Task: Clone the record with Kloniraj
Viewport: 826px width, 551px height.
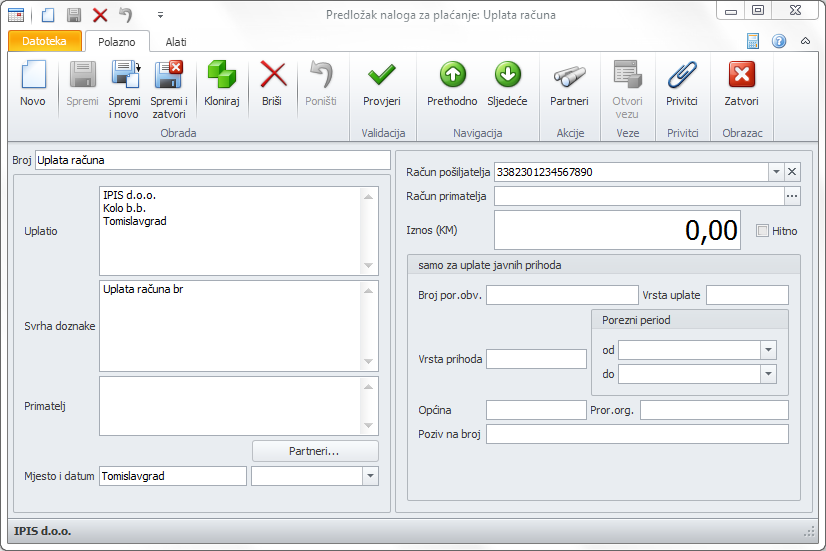Action: click(222, 84)
